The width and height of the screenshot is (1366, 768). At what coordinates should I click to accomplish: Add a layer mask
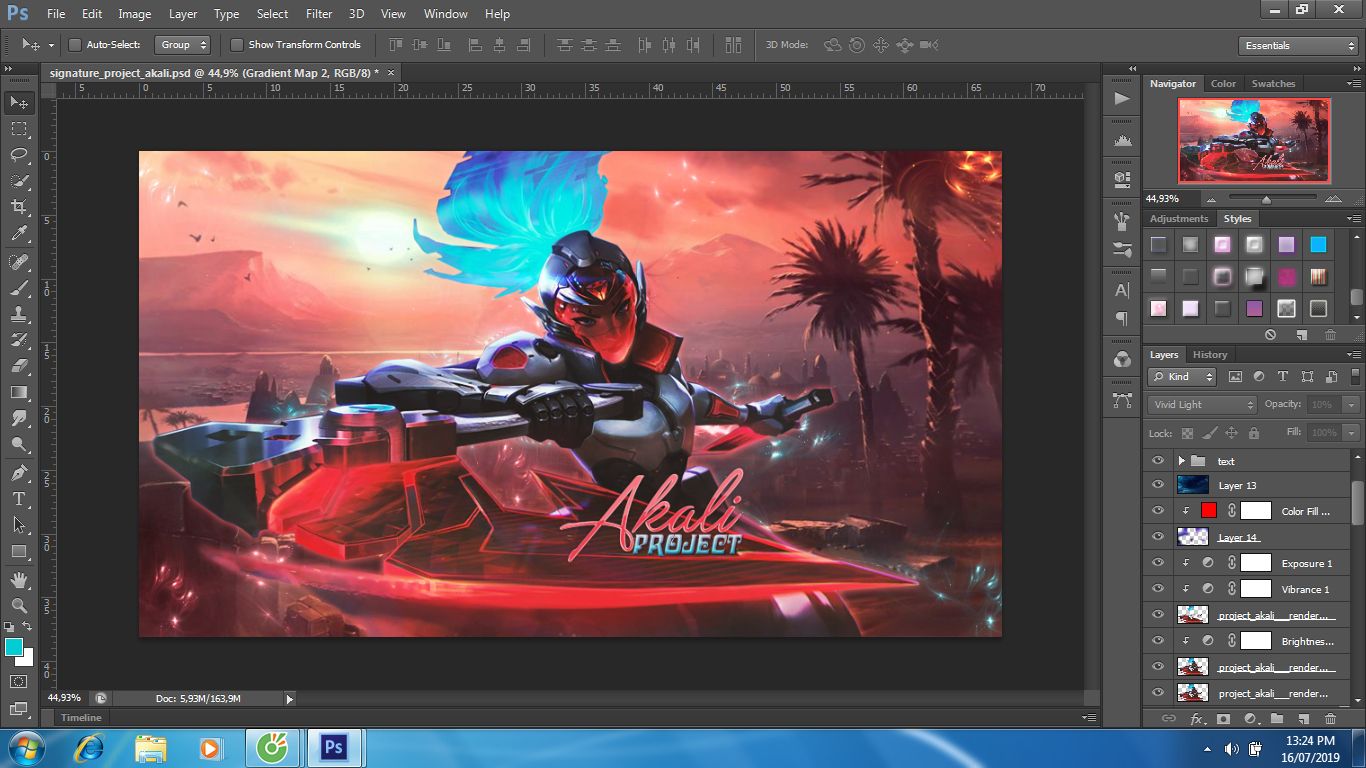[x=1222, y=718]
